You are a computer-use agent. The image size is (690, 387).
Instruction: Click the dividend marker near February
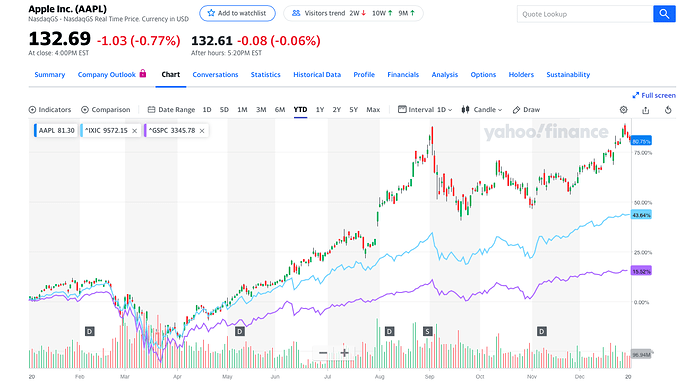click(90, 331)
